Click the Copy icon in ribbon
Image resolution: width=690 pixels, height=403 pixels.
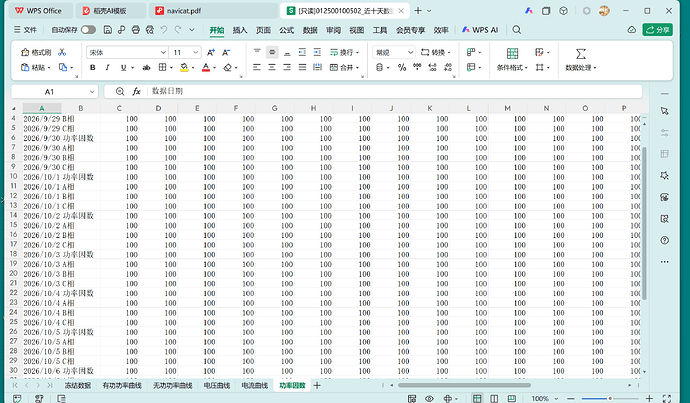pos(63,67)
